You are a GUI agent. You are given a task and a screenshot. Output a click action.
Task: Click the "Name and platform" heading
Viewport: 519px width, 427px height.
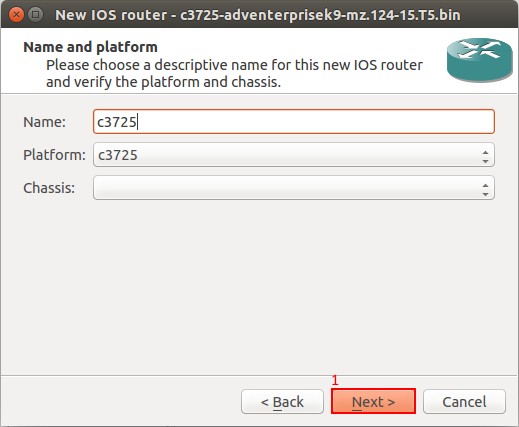(x=90, y=47)
